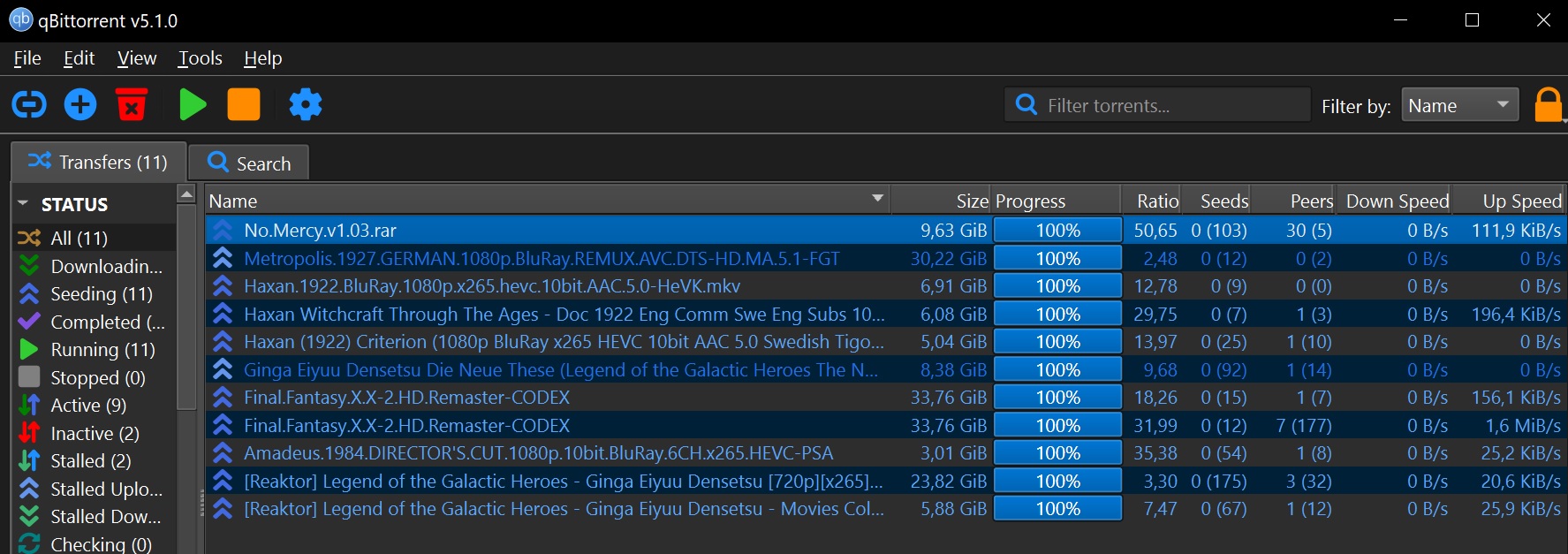Click the Downloading filter green arrows icon
The width and height of the screenshot is (1568, 554).
point(29,266)
